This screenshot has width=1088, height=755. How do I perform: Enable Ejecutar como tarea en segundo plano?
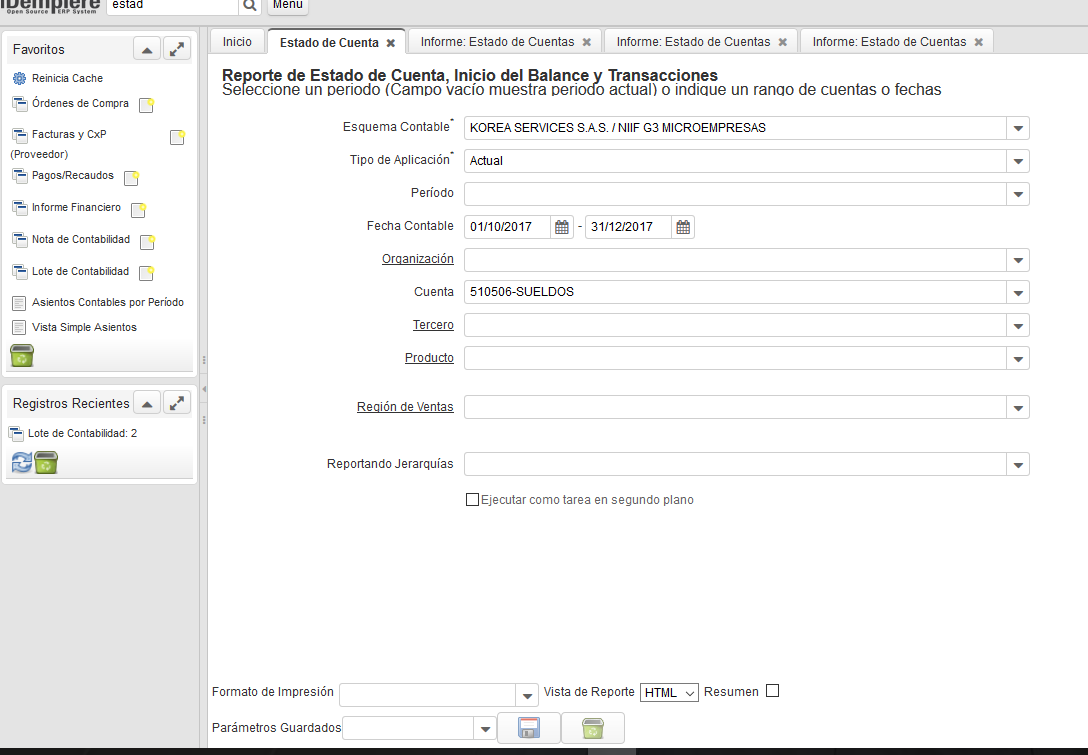click(473, 500)
